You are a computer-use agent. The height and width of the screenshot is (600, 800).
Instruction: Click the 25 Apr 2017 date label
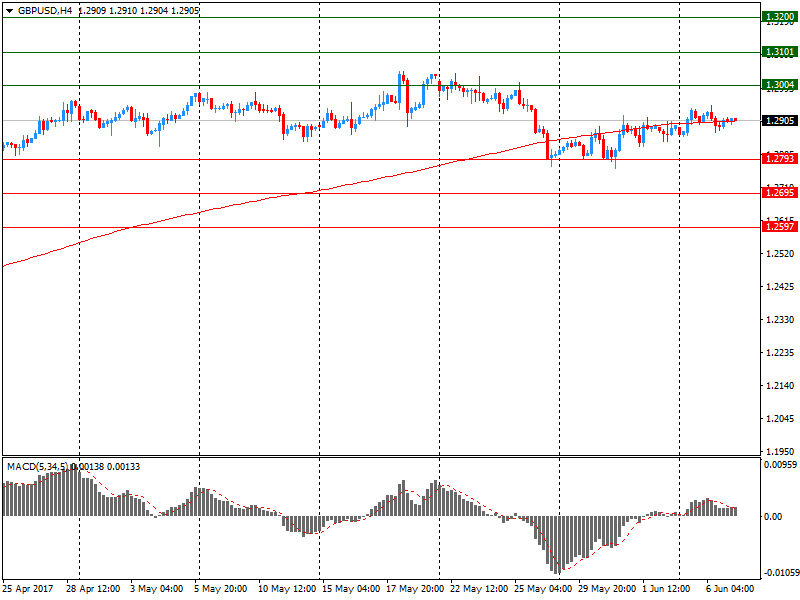point(28,589)
